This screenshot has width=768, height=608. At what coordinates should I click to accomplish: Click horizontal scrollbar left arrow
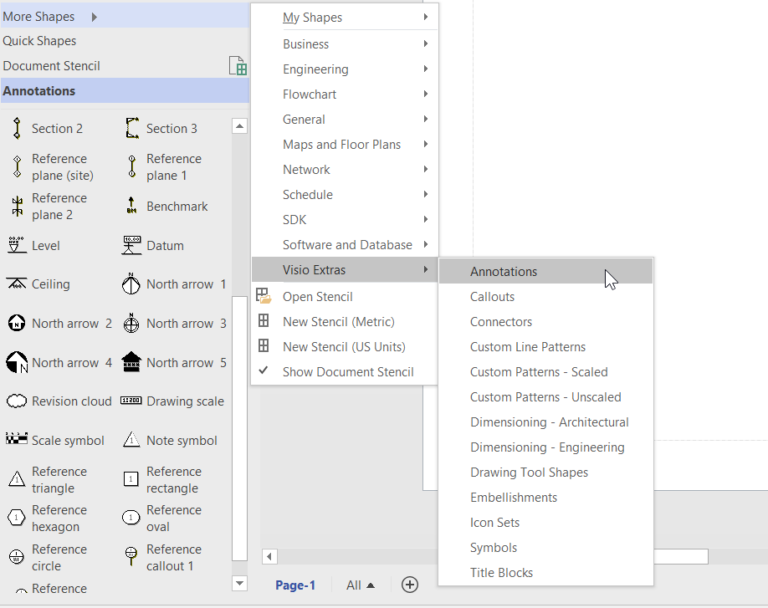coord(269,557)
